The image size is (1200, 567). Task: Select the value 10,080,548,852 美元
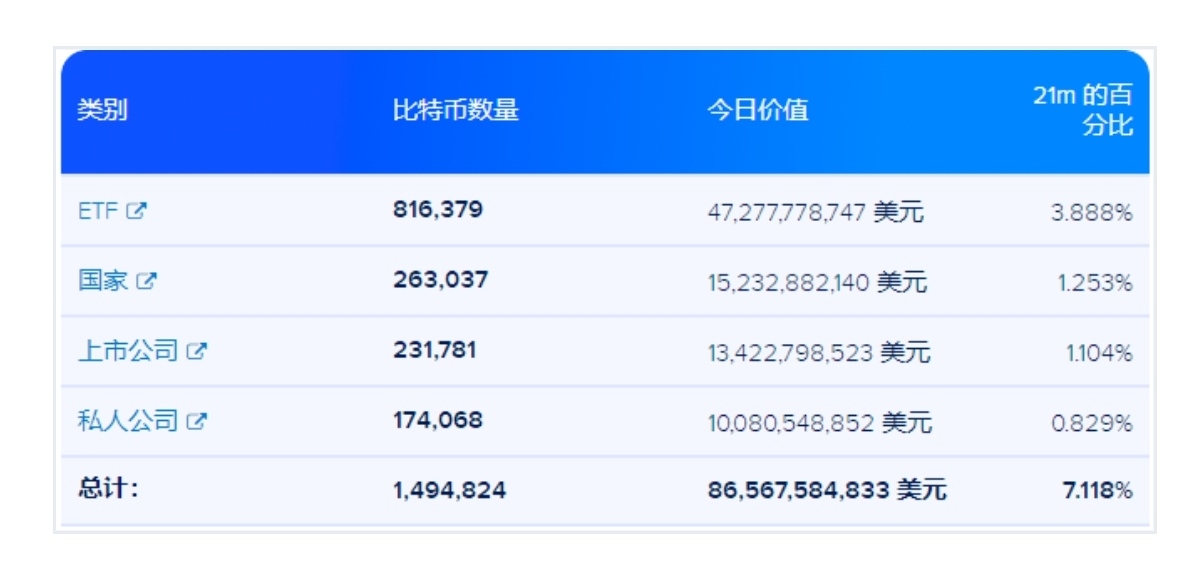(820, 423)
